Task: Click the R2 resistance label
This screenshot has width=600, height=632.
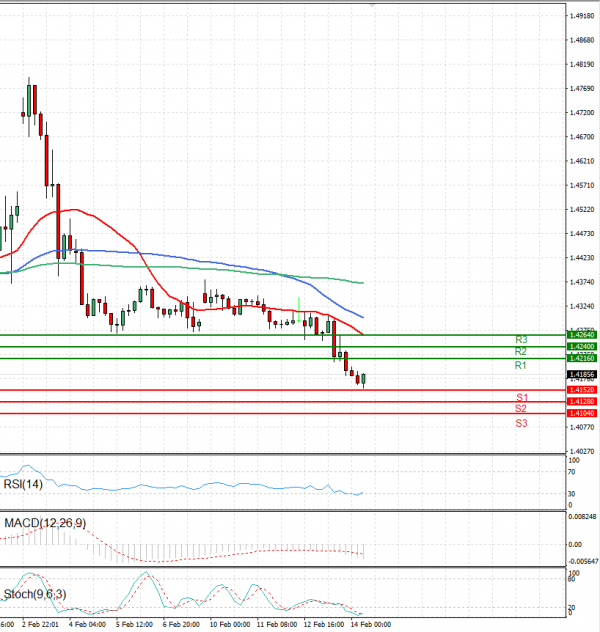Action: [521, 351]
